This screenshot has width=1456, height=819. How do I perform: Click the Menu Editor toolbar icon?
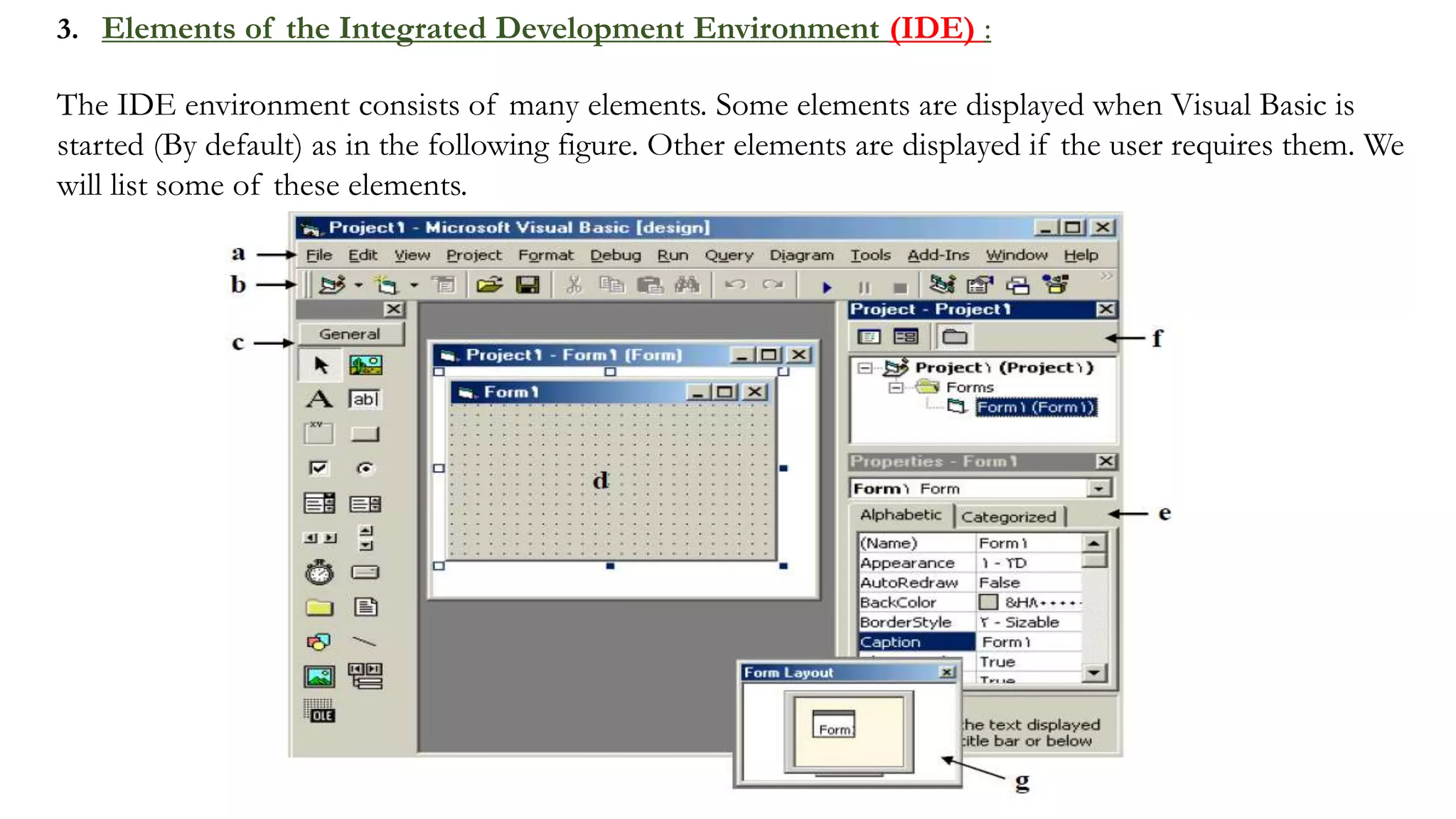coord(444,285)
